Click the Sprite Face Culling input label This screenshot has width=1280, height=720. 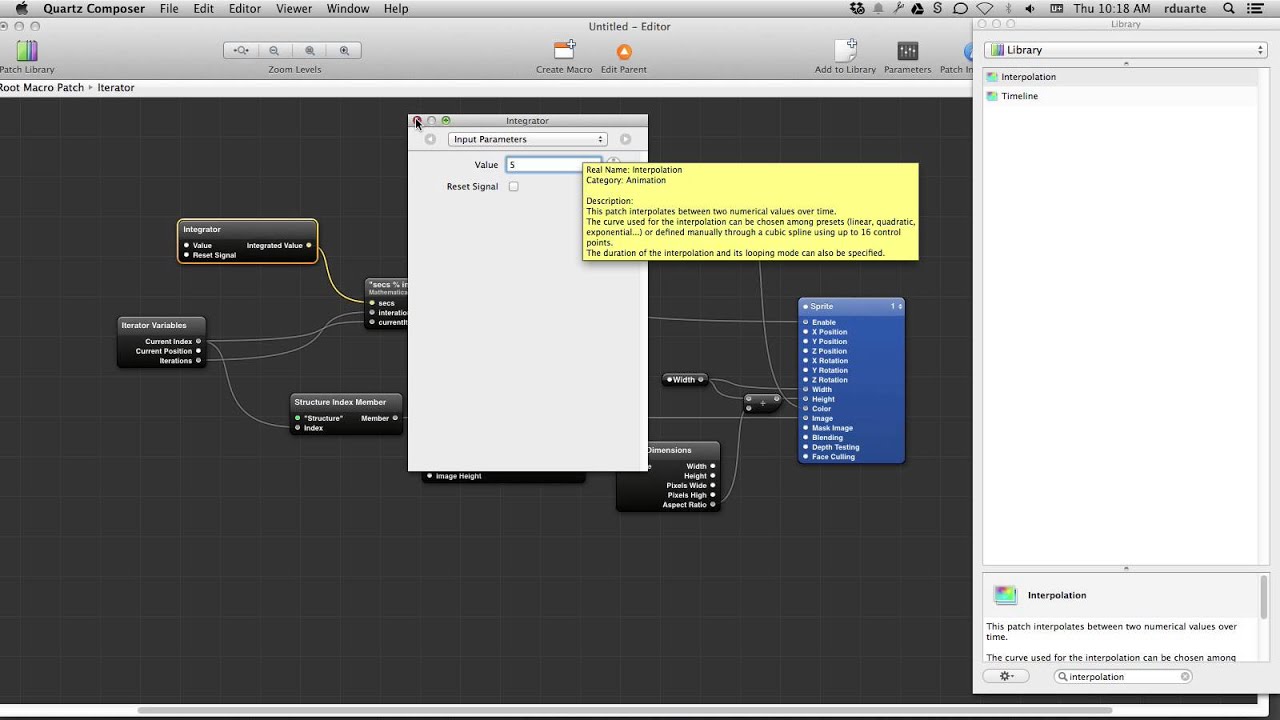point(833,457)
